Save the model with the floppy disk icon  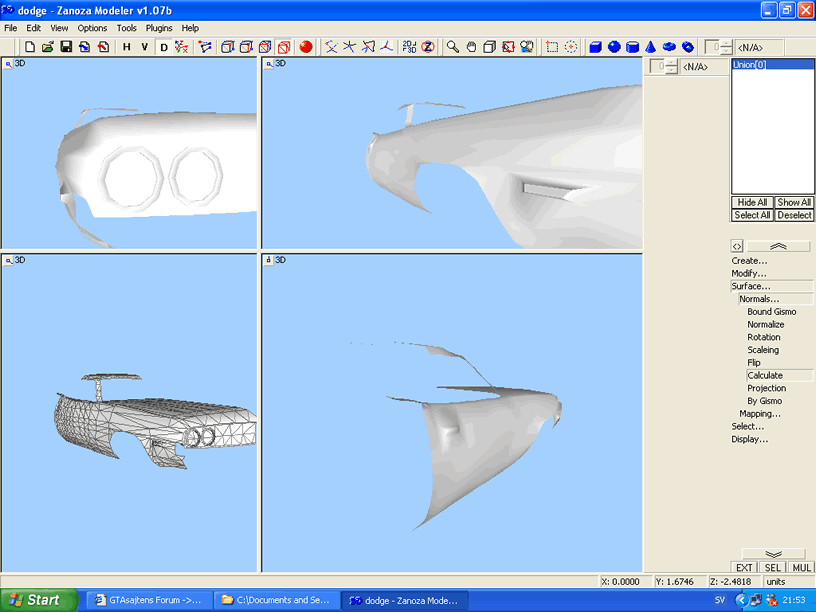66,47
